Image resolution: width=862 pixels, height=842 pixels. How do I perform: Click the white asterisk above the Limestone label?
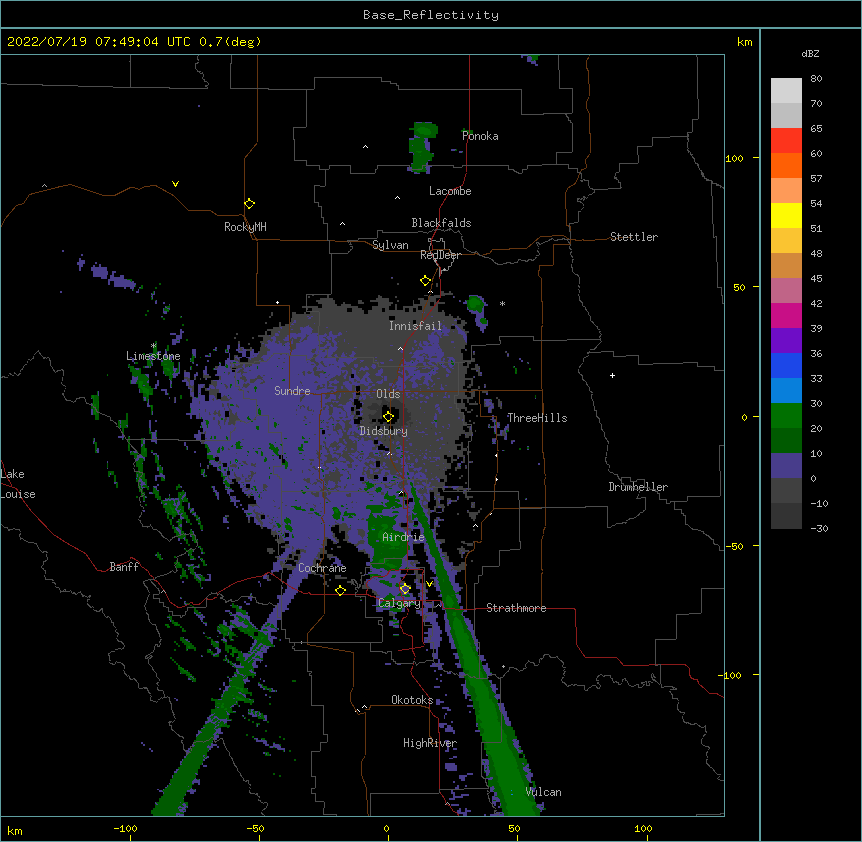coord(153,346)
